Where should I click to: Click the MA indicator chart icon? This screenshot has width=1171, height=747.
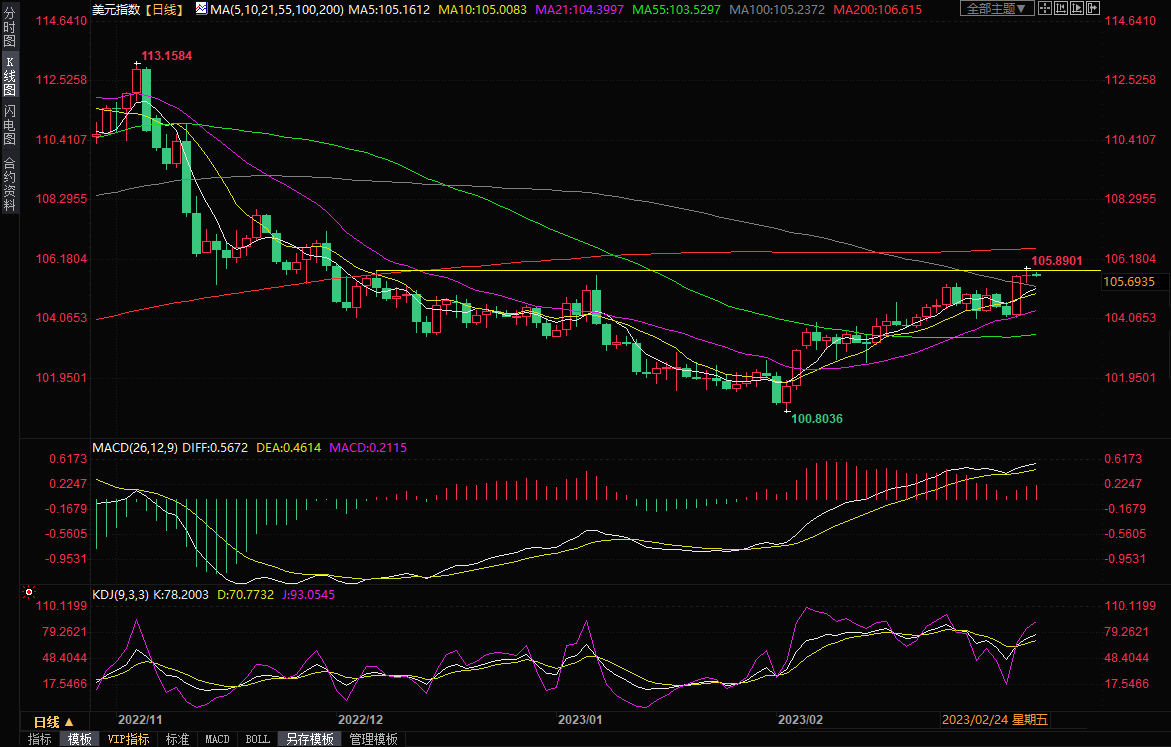(201, 9)
